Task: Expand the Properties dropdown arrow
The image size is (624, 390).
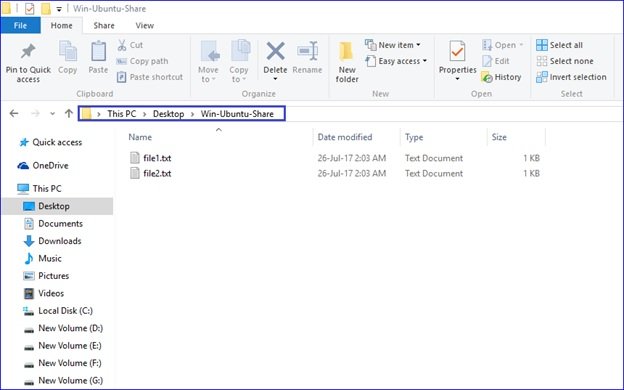Action: click(457, 79)
